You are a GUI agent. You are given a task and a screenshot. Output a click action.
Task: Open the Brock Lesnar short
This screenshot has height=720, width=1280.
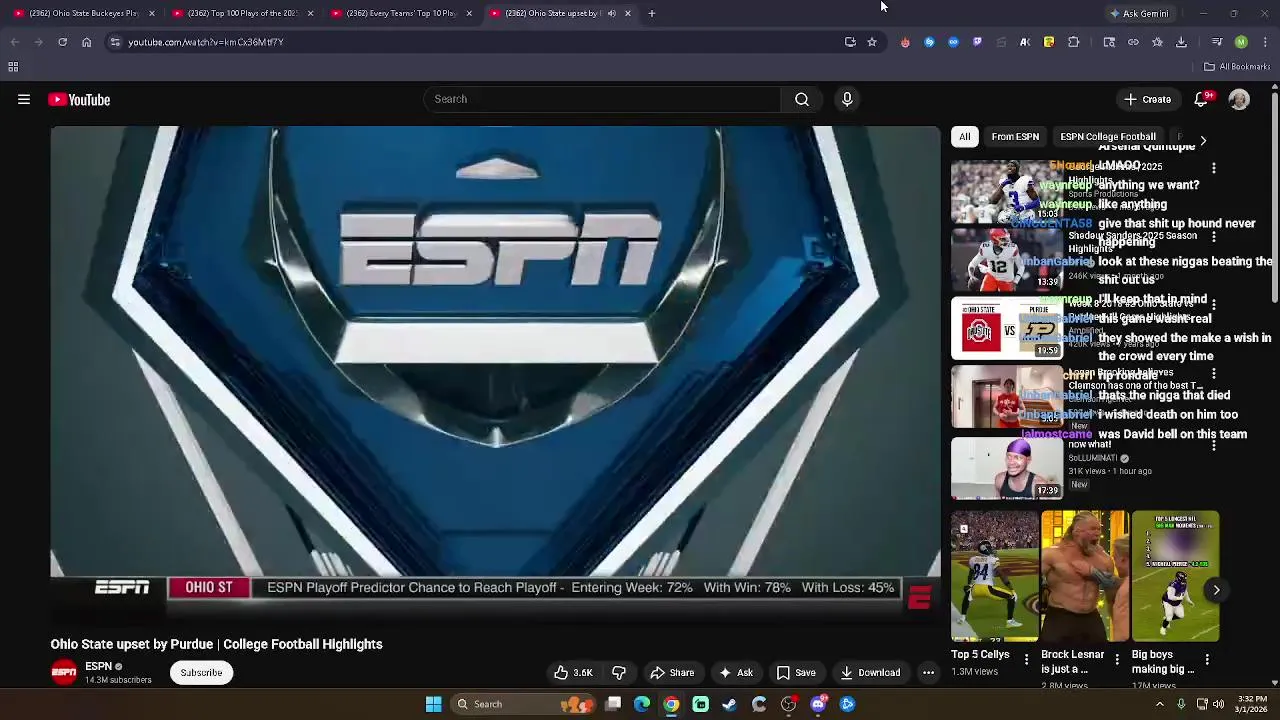pos(1084,576)
